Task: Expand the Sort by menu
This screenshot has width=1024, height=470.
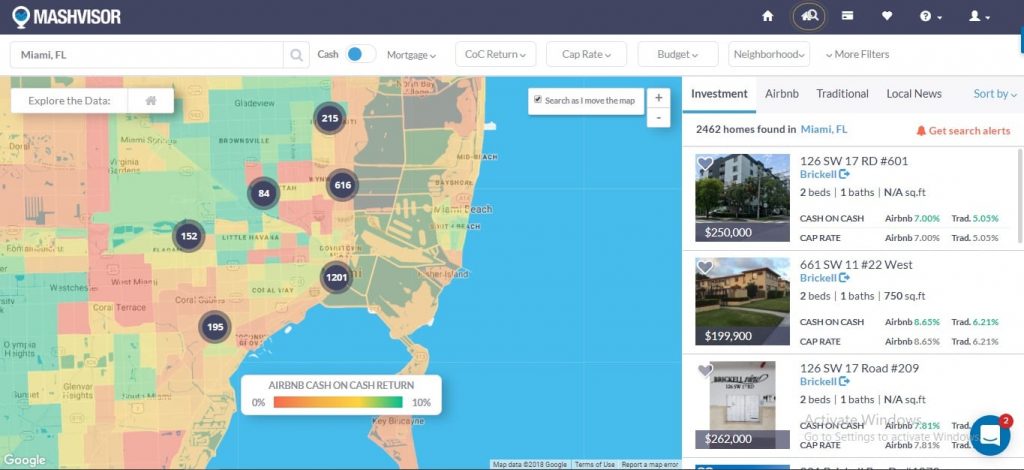Action: [995, 94]
